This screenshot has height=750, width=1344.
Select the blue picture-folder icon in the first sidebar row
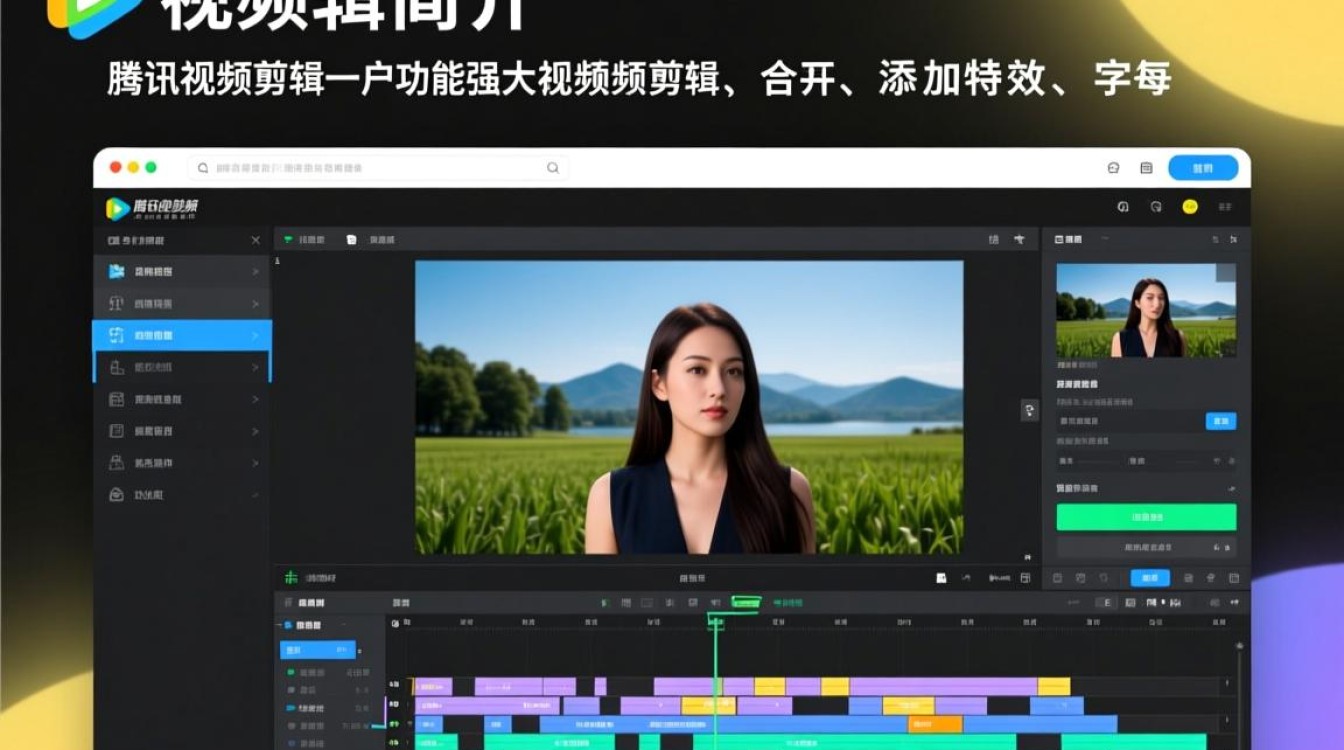tap(117, 271)
